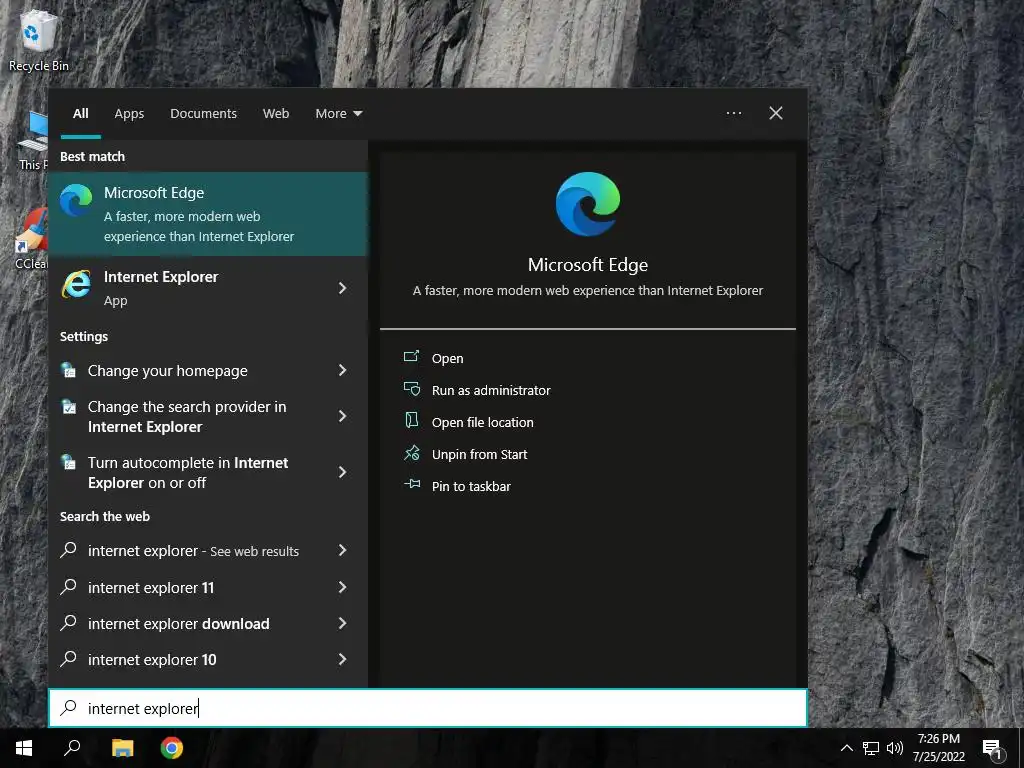Choose Pin to taskbar
The height and width of the screenshot is (768, 1024).
(471, 487)
